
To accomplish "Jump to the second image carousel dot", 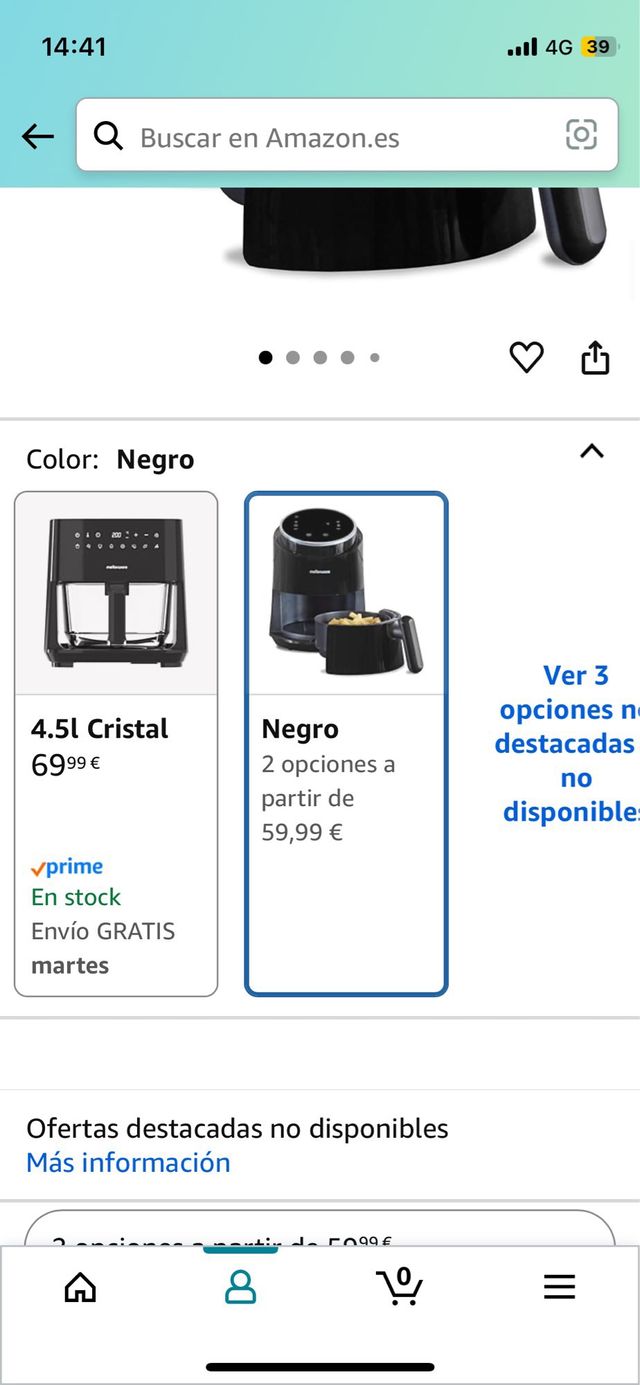I will [x=293, y=357].
